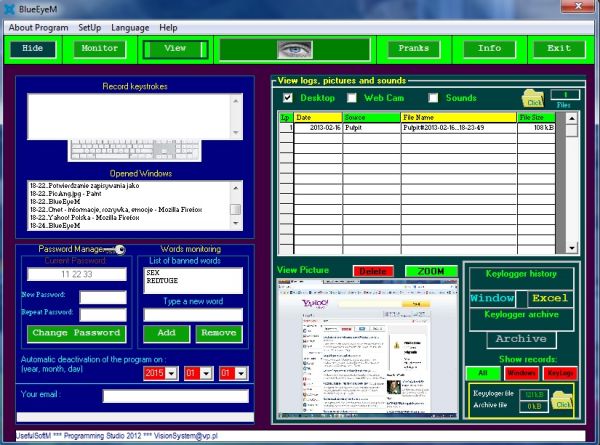The width and height of the screenshot is (600, 445).
Task: Show All records button
Action: [483, 373]
